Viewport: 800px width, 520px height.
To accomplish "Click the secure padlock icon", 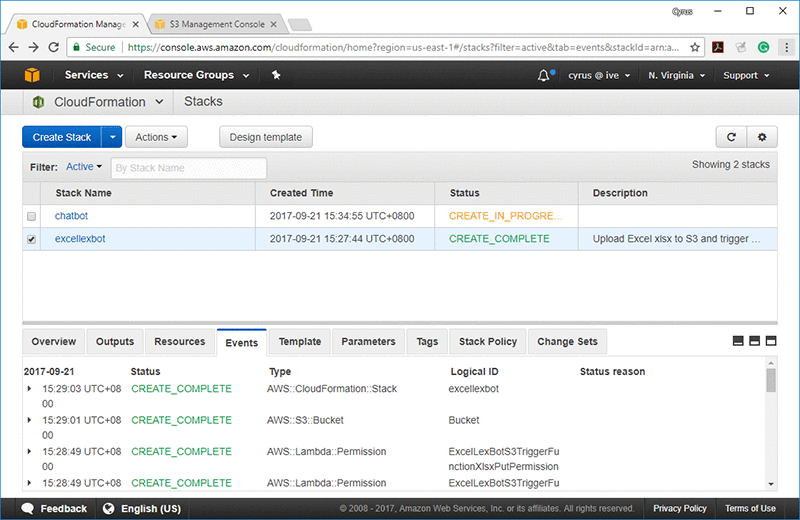I will point(77,47).
